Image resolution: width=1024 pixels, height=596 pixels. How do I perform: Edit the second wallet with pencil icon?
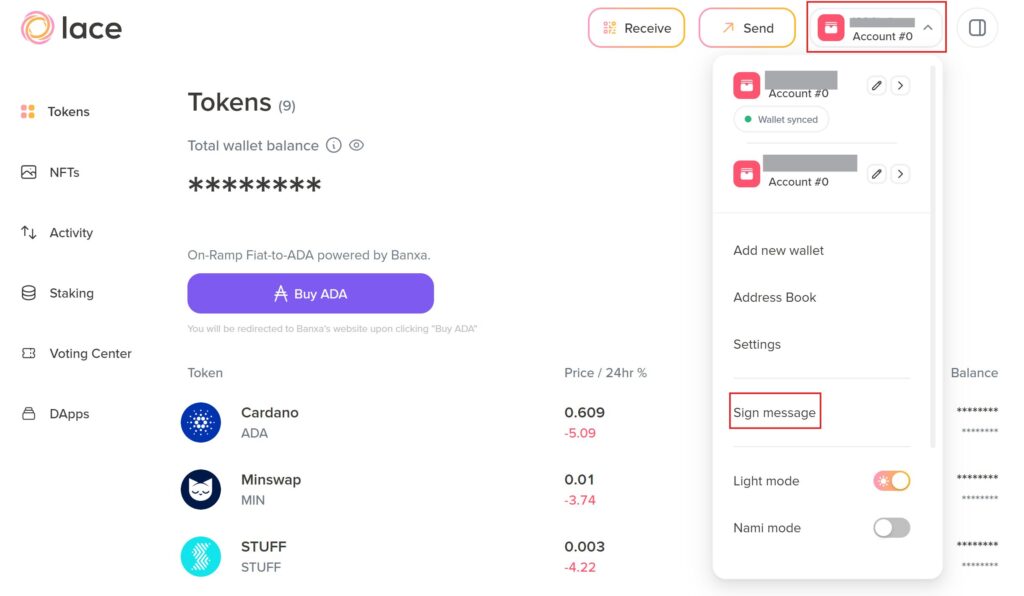[877, 174]
